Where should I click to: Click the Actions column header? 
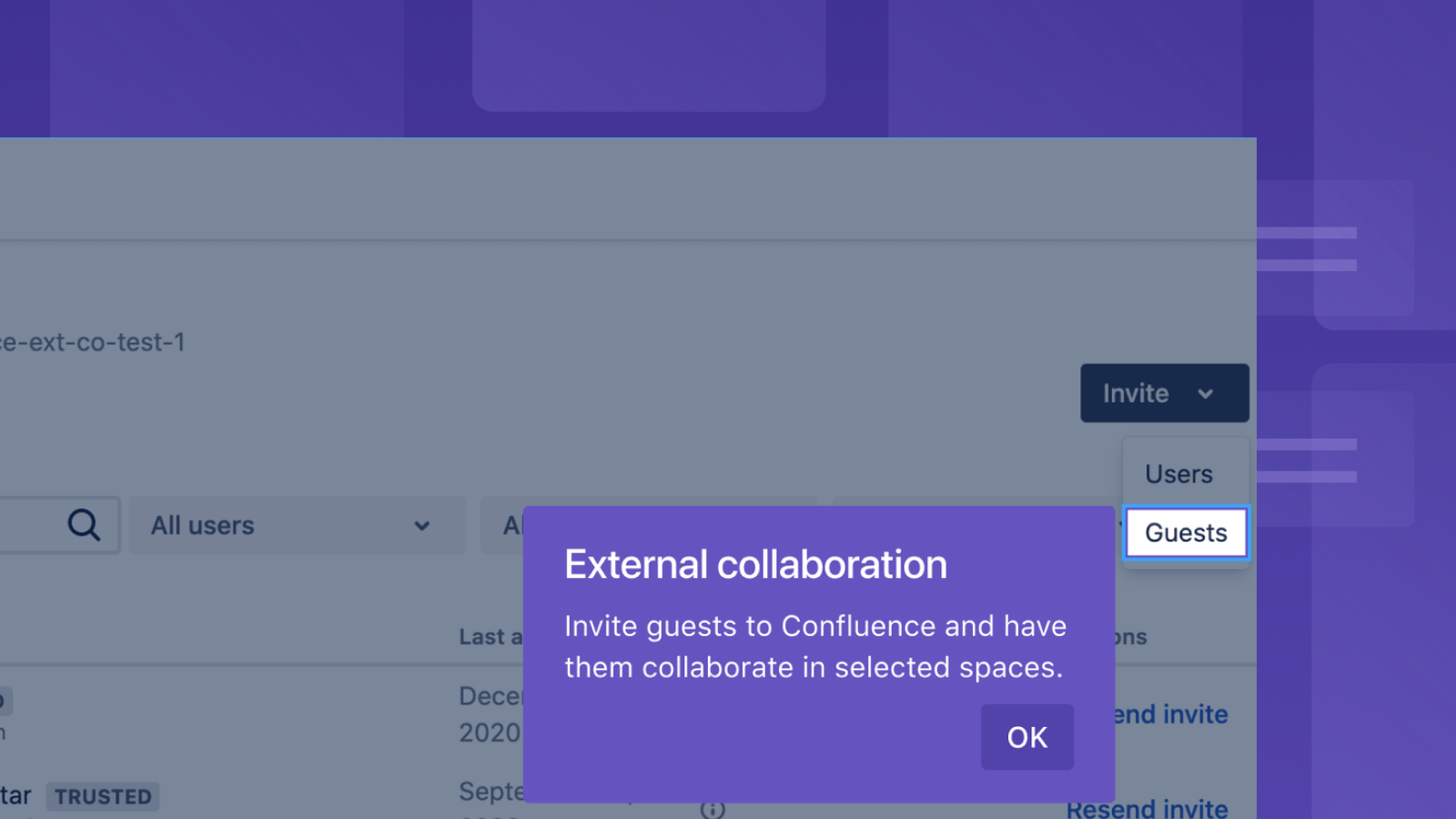point(1131,637)
